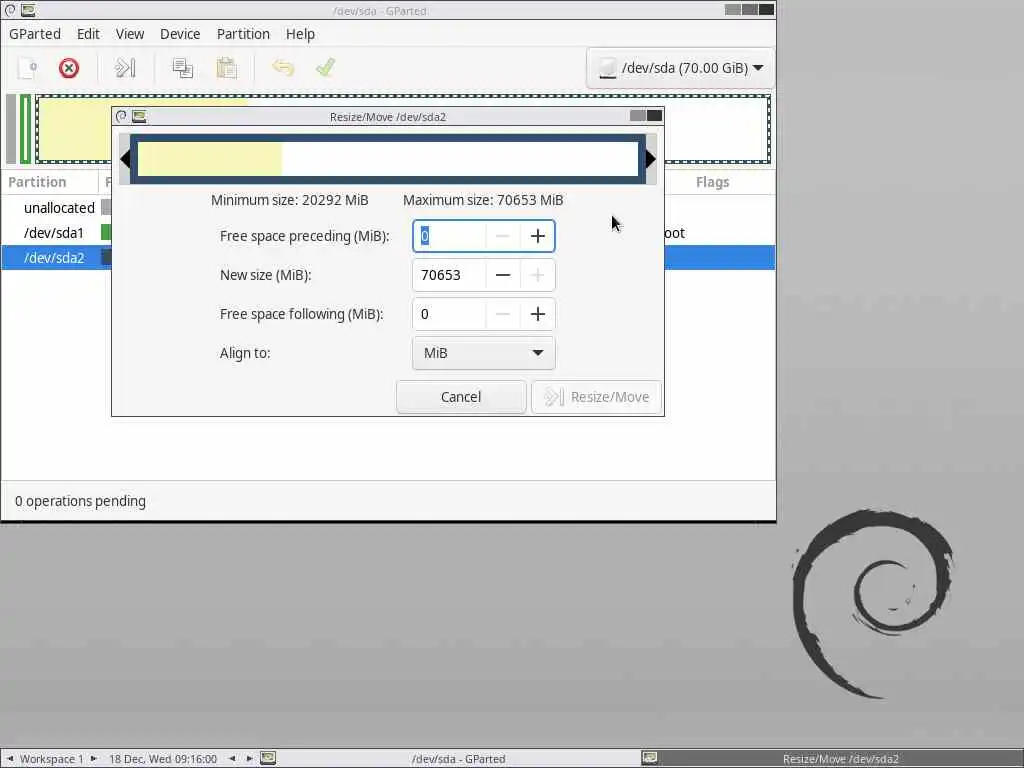Click the Resize/Move dialog window menu icon
The height and width of the screenshot is (768, 1024).
(139, 116)
